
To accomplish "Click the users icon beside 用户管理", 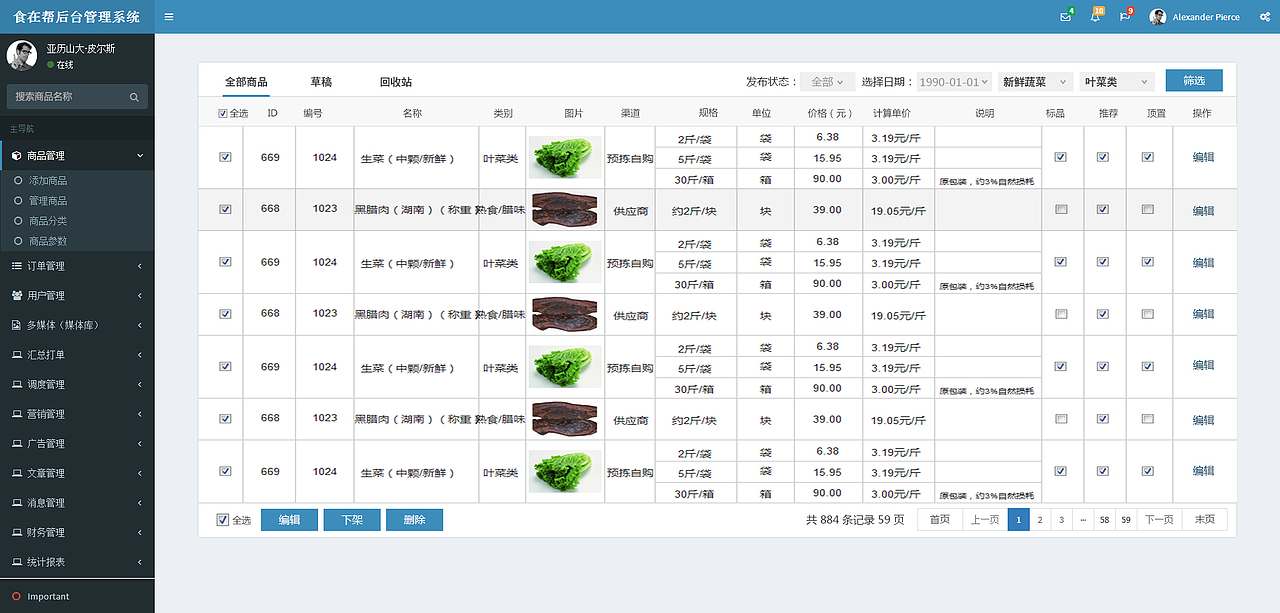I will pyautogui.click(x=17, y=296).
